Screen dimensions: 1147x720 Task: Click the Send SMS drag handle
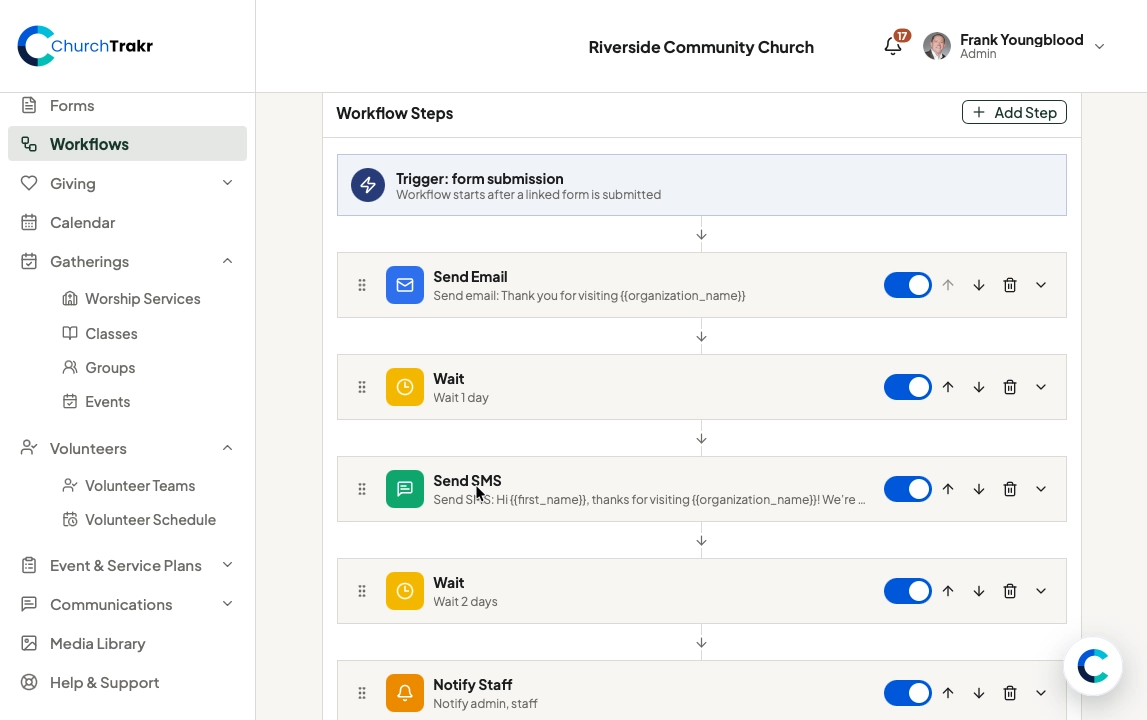[x=362, y=490]
